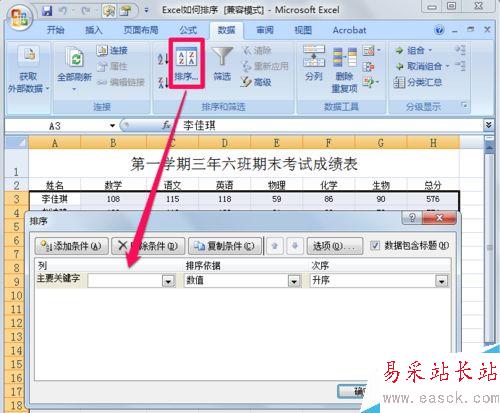This screenshot has height=413, width=500.
Task: Click the vertical scrollbar of worksheet
Action: tap(489, 247)
